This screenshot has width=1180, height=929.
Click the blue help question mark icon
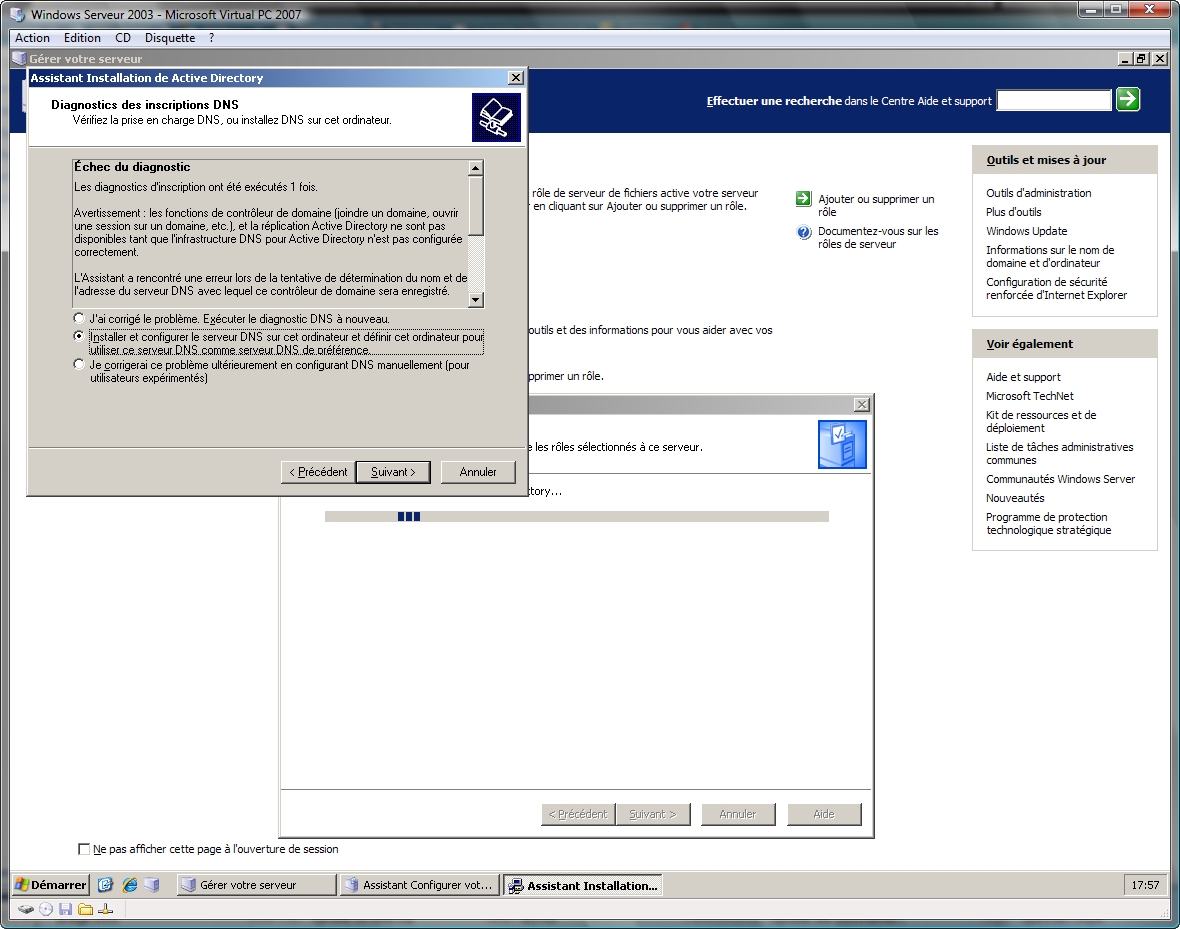803,232
